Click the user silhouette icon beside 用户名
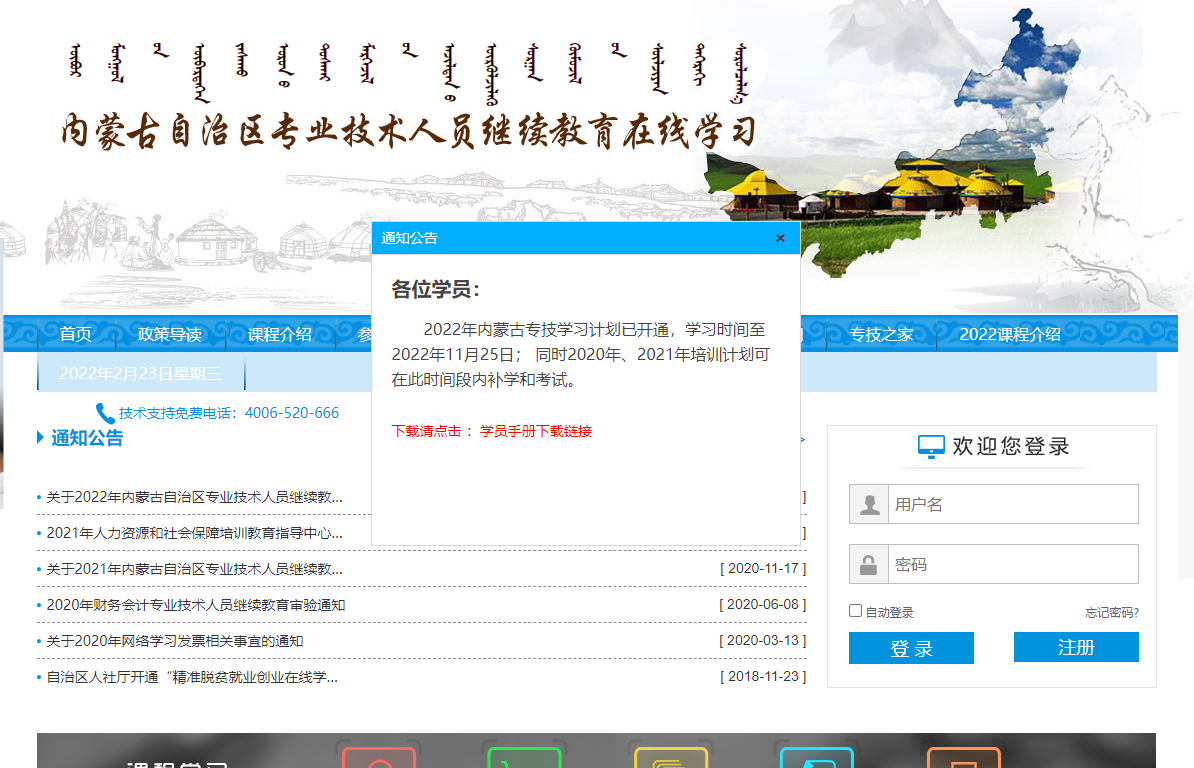1194x768 pixels. [x=869, y=505]
